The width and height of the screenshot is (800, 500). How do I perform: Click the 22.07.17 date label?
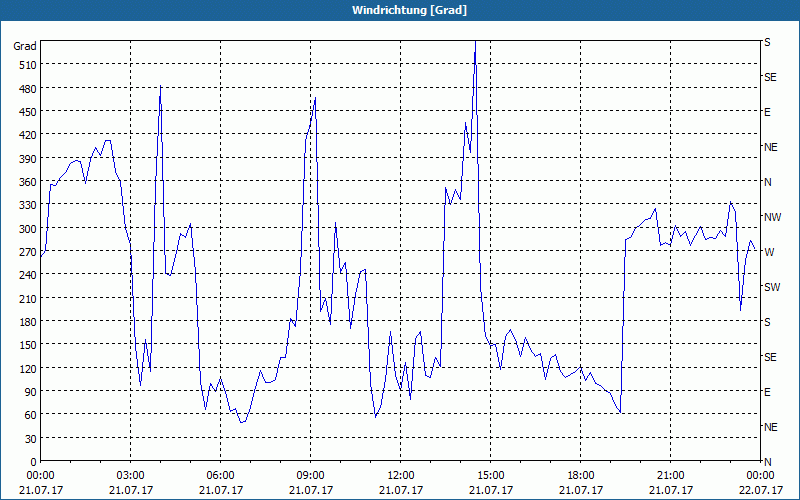click(x=760, y=490)
